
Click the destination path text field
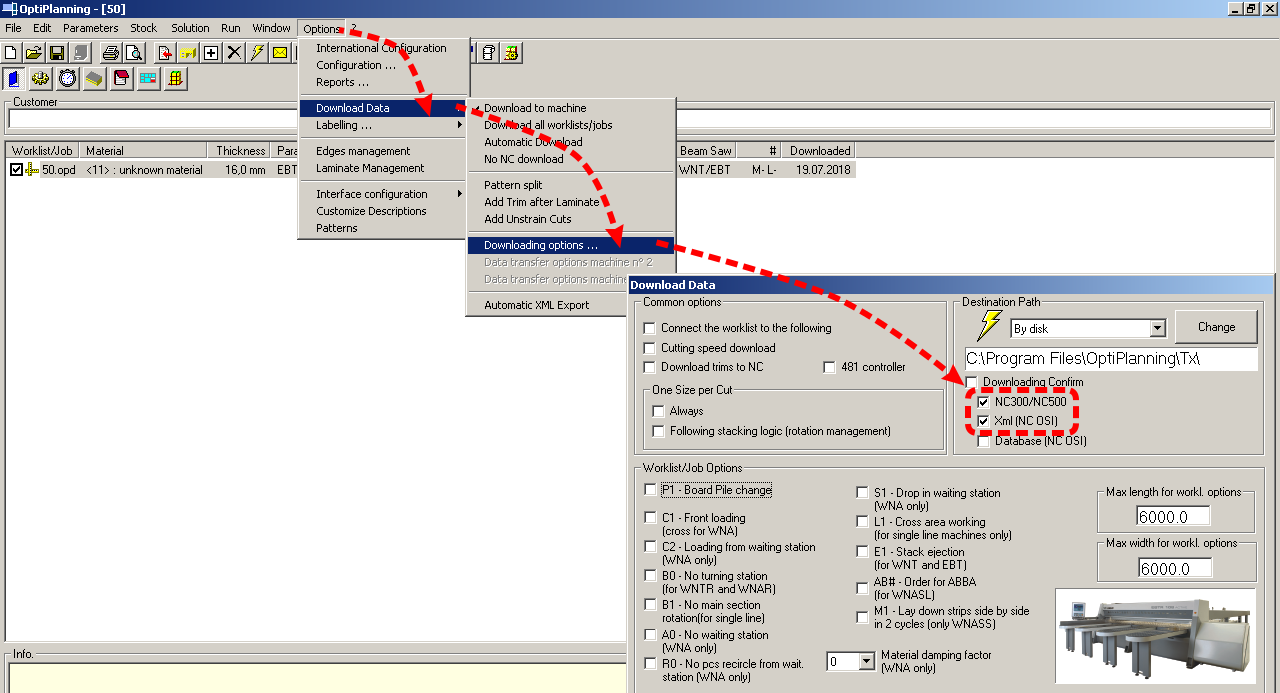click(1111, 358)
